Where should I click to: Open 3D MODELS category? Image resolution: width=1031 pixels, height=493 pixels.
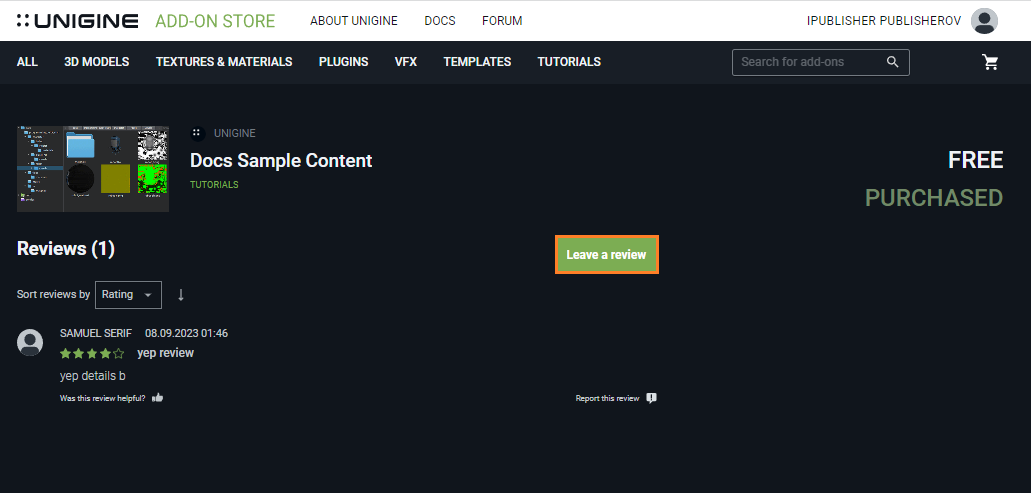coord(97,62)
